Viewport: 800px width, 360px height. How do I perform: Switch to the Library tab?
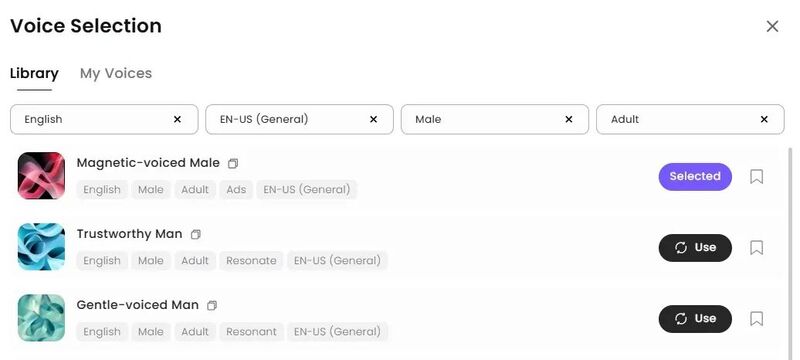tap(34, 73)
